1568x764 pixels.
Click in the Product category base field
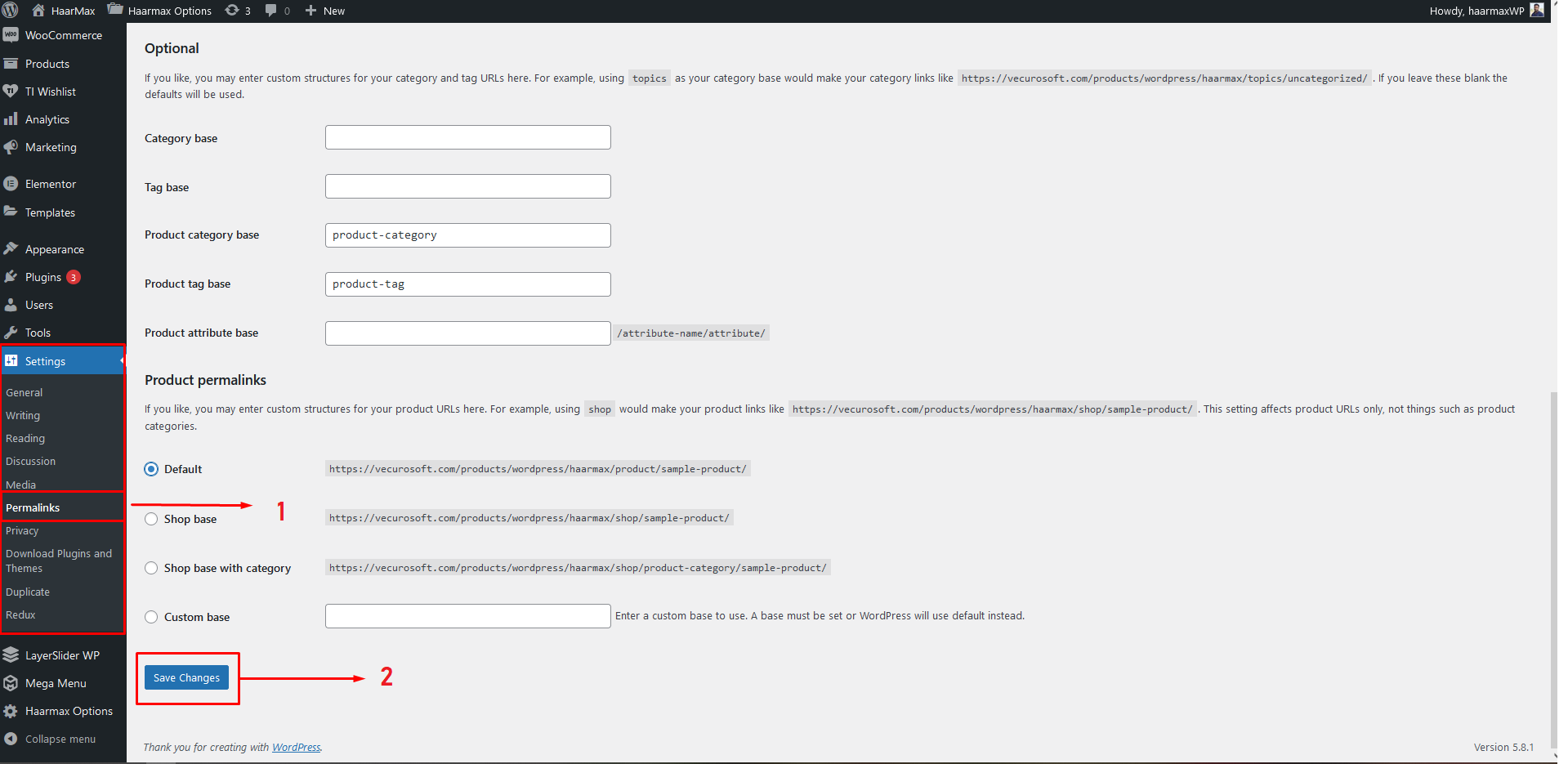467,235
